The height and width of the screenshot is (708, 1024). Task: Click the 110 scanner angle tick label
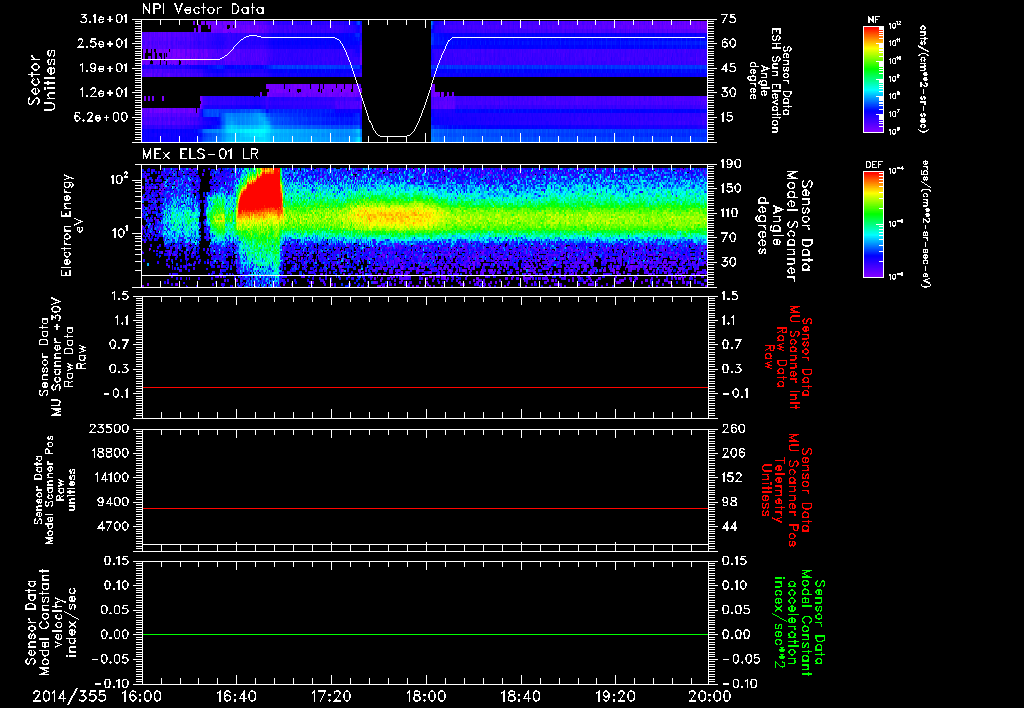731,213
